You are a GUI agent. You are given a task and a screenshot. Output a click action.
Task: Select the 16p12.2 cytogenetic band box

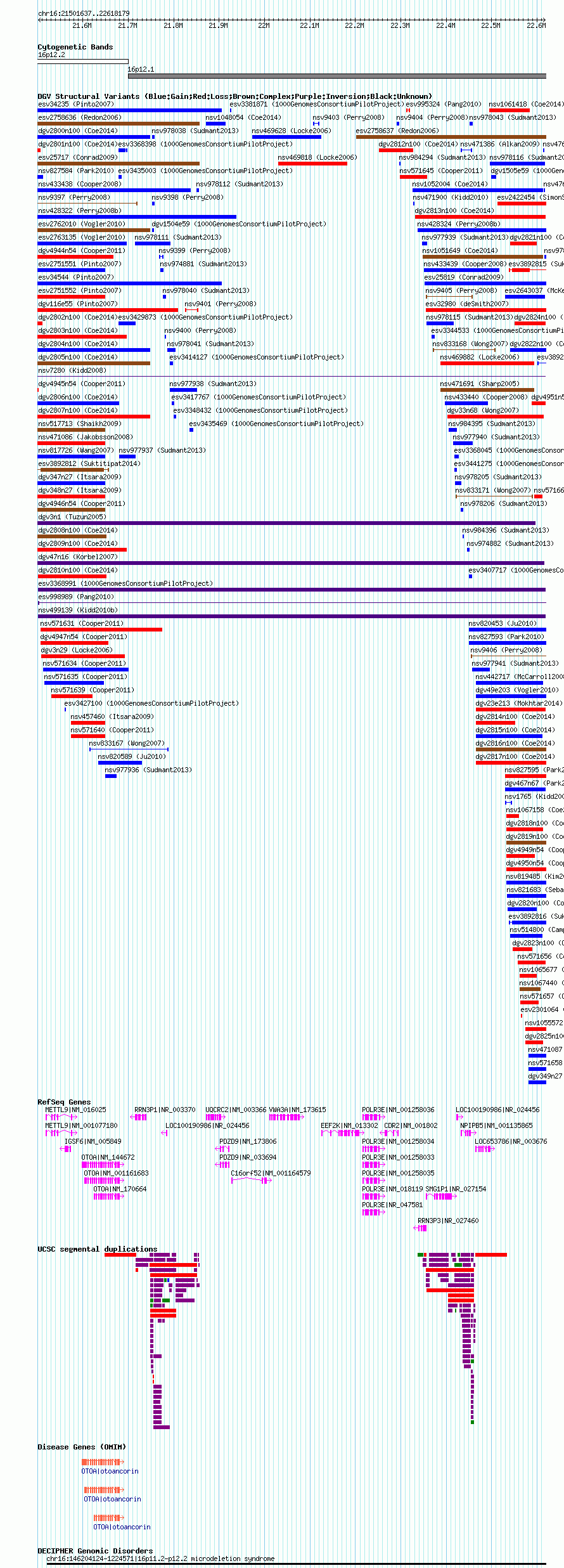click(82, 62)
